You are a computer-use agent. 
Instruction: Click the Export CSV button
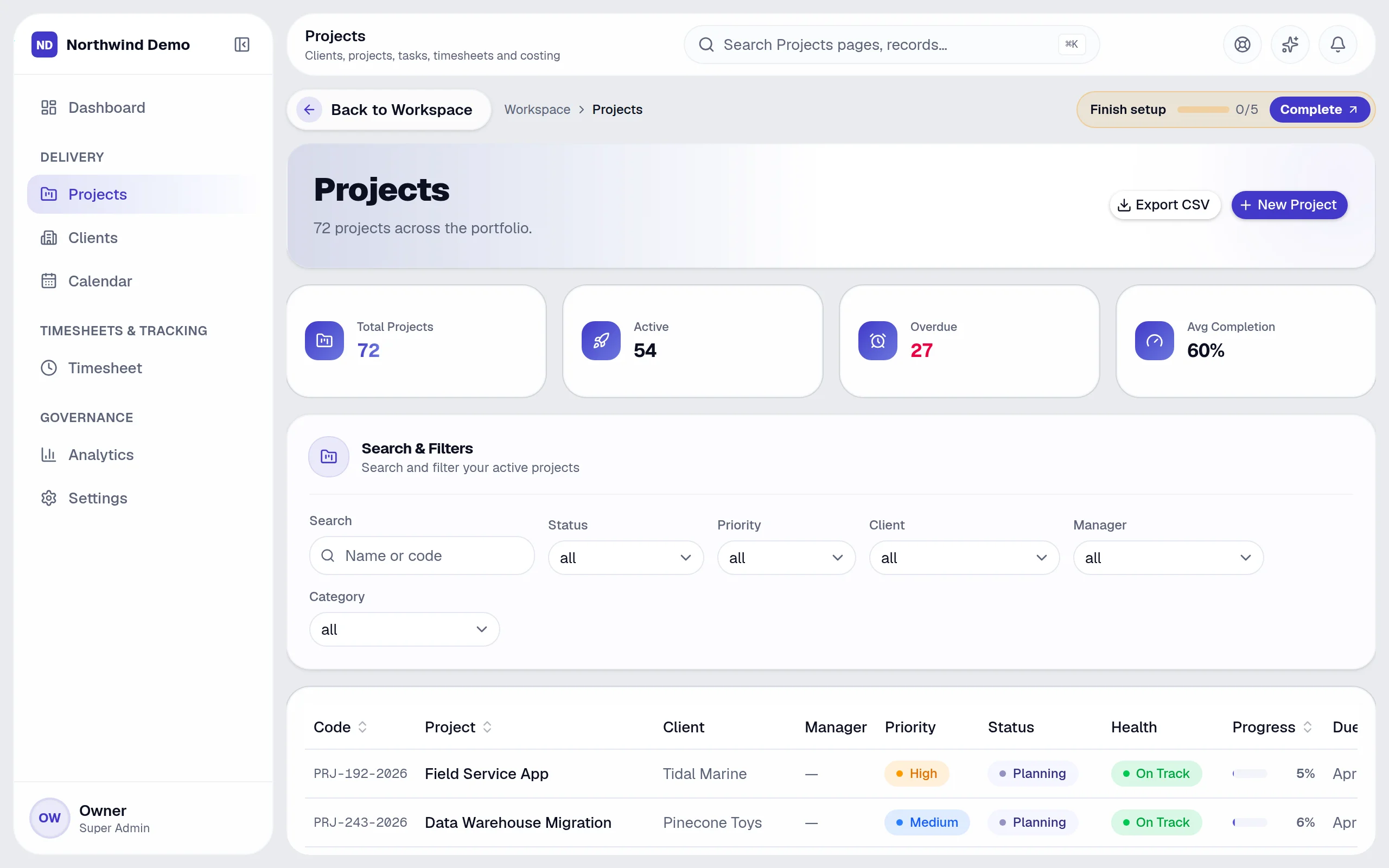pos(1164,205)
